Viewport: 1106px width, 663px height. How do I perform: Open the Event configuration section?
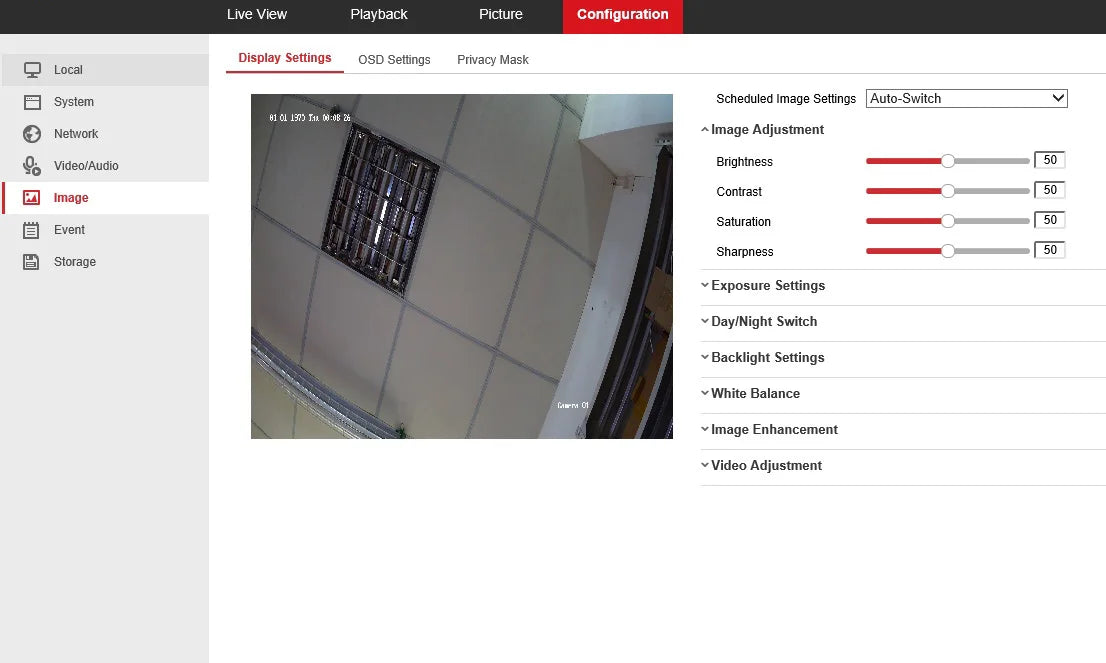pos(69,229)
